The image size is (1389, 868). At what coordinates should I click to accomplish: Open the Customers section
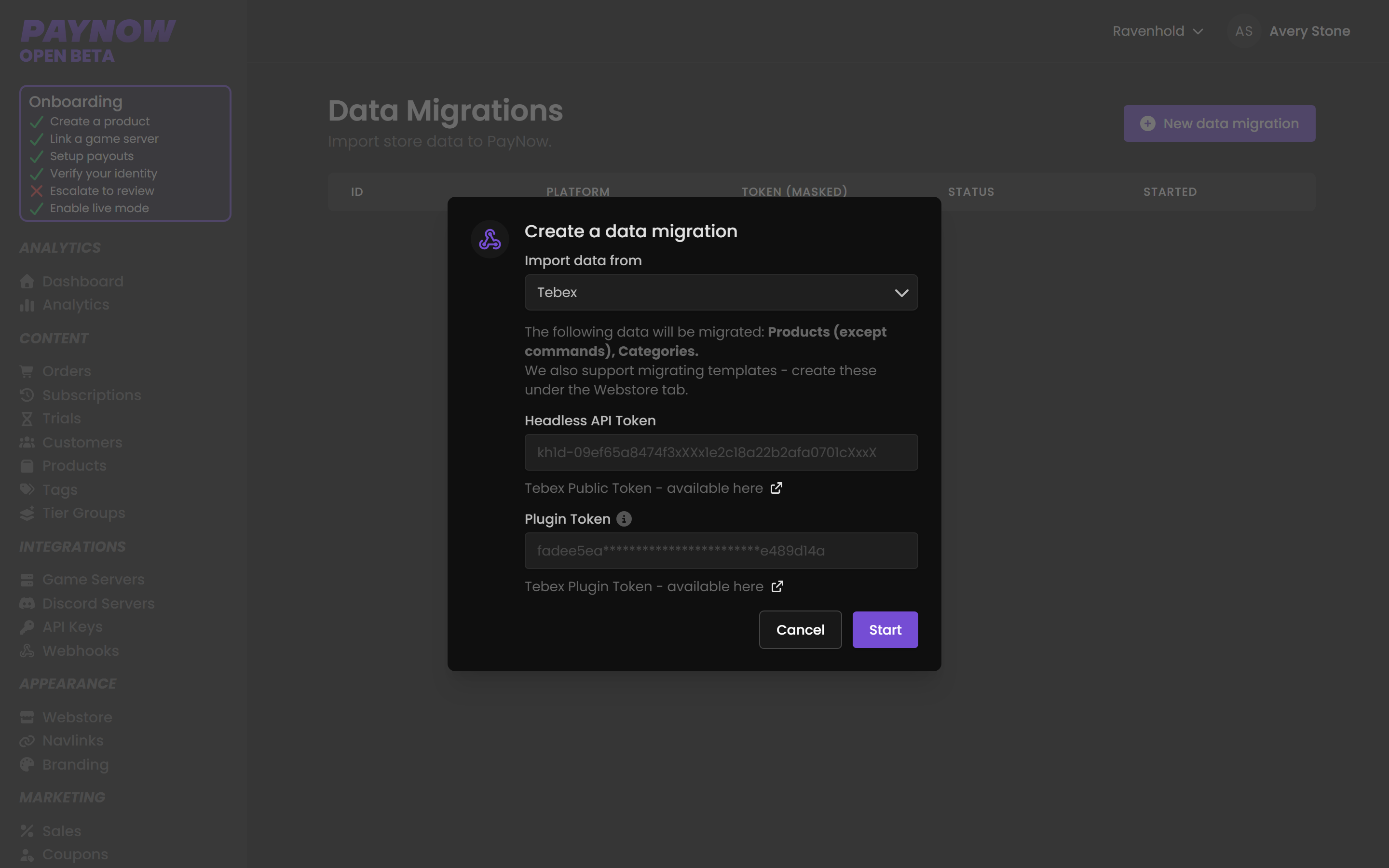tap(82, 443)
